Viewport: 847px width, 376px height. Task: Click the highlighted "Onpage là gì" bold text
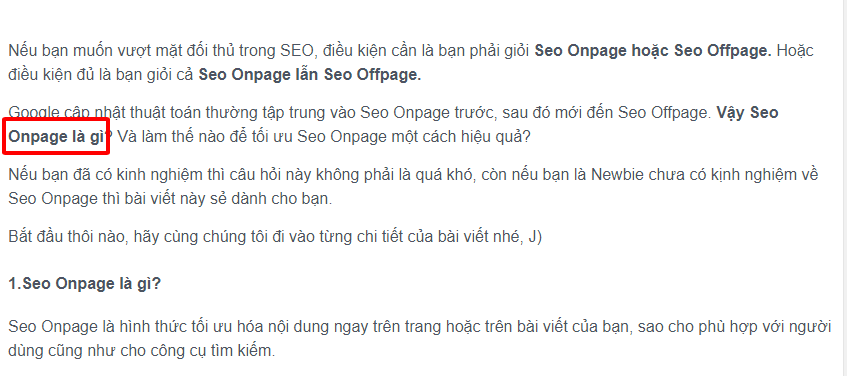click(x=57, y=137)
